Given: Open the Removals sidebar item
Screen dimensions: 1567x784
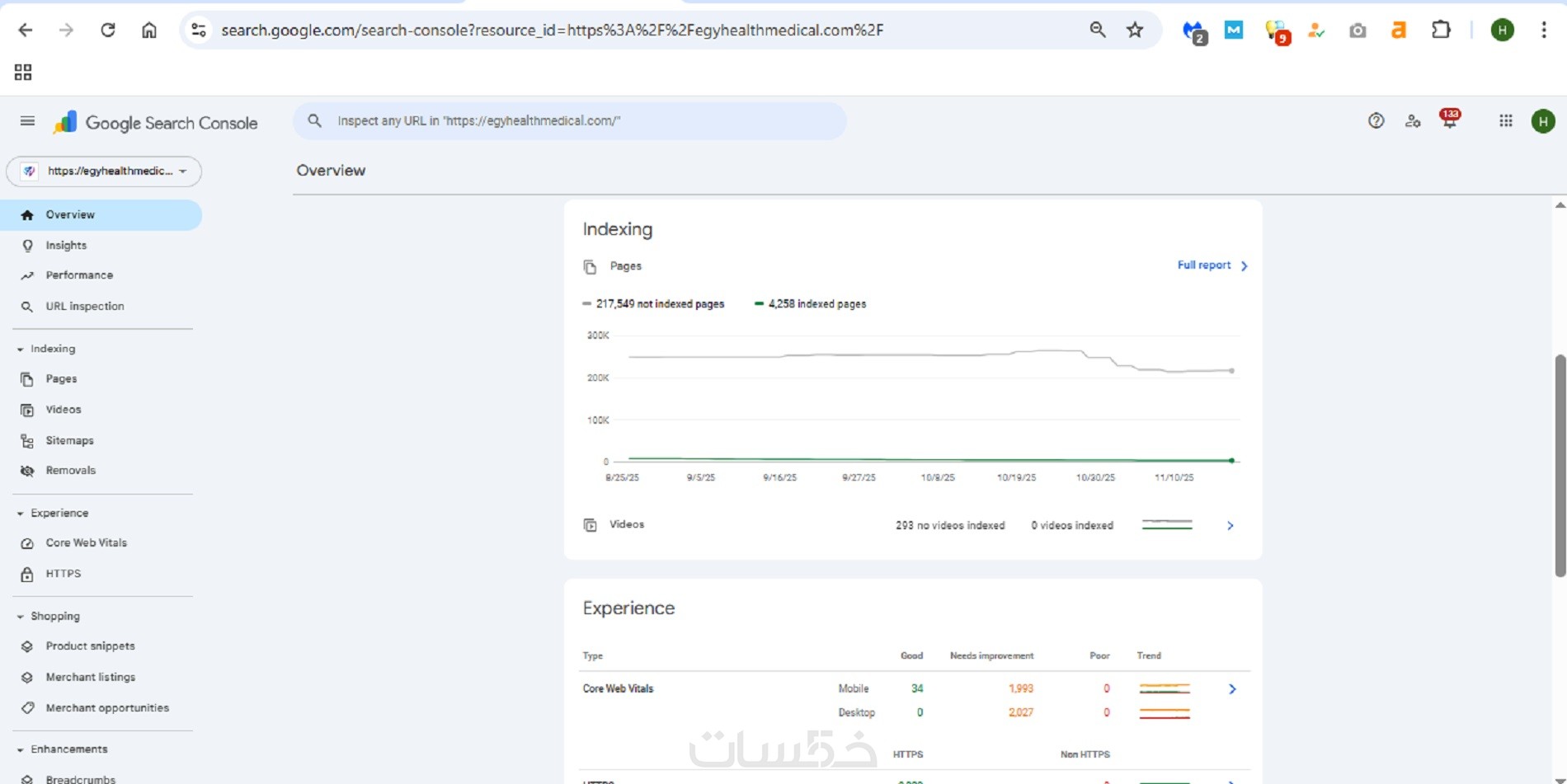Looking at the screenshot, I should pos(70,471).
